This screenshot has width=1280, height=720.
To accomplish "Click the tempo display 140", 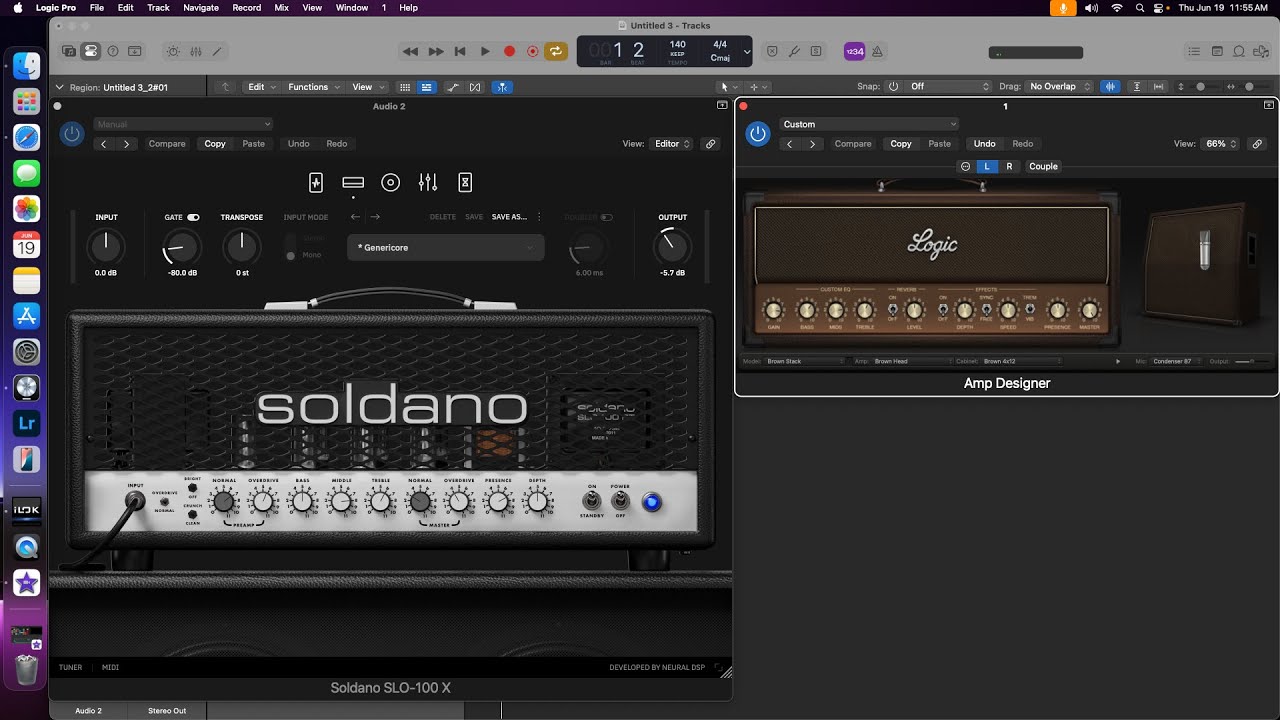I will 677,45.
